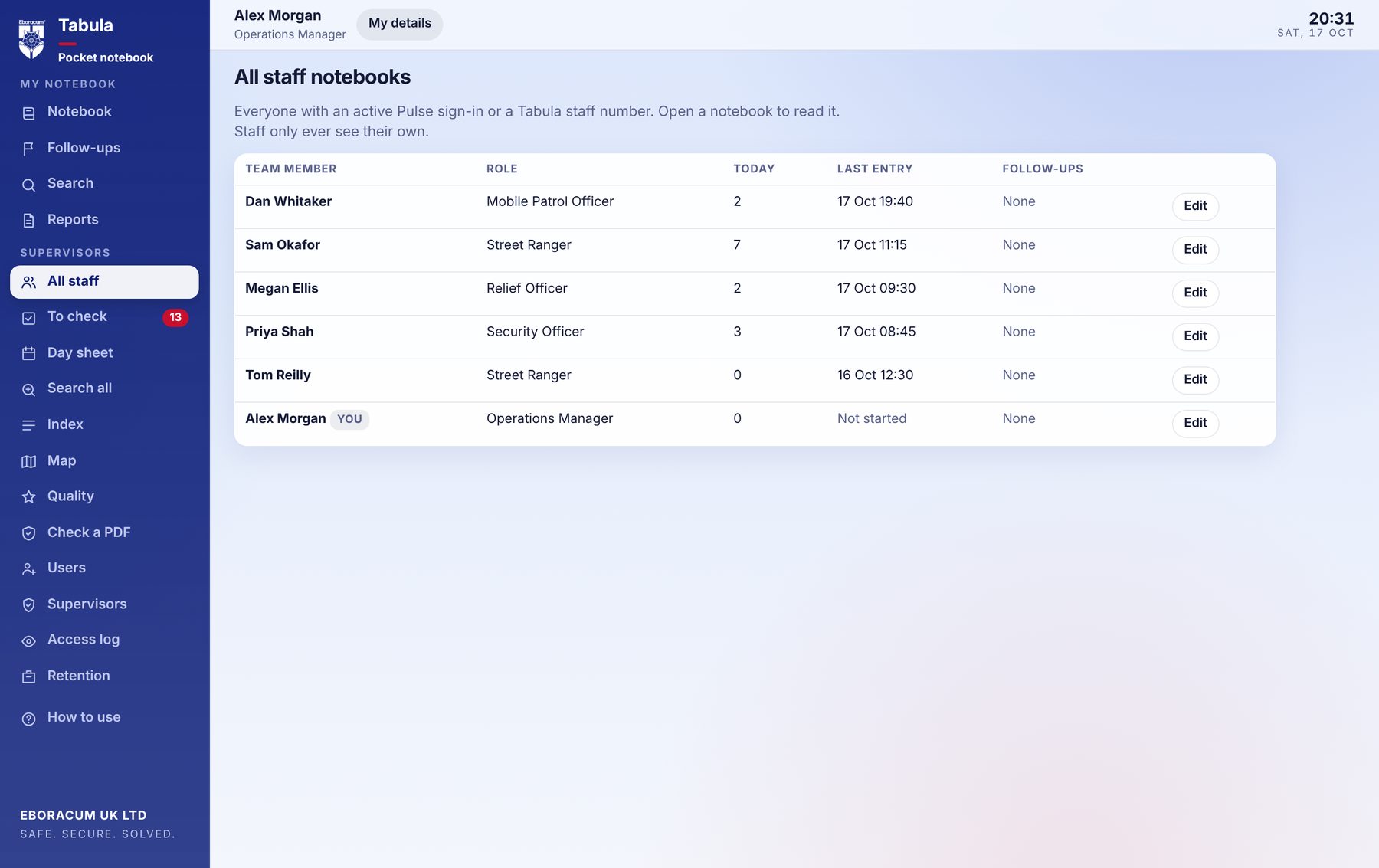Open the Retention menu item
This screenshot has height=868, width=1379.
pos(104,676)
